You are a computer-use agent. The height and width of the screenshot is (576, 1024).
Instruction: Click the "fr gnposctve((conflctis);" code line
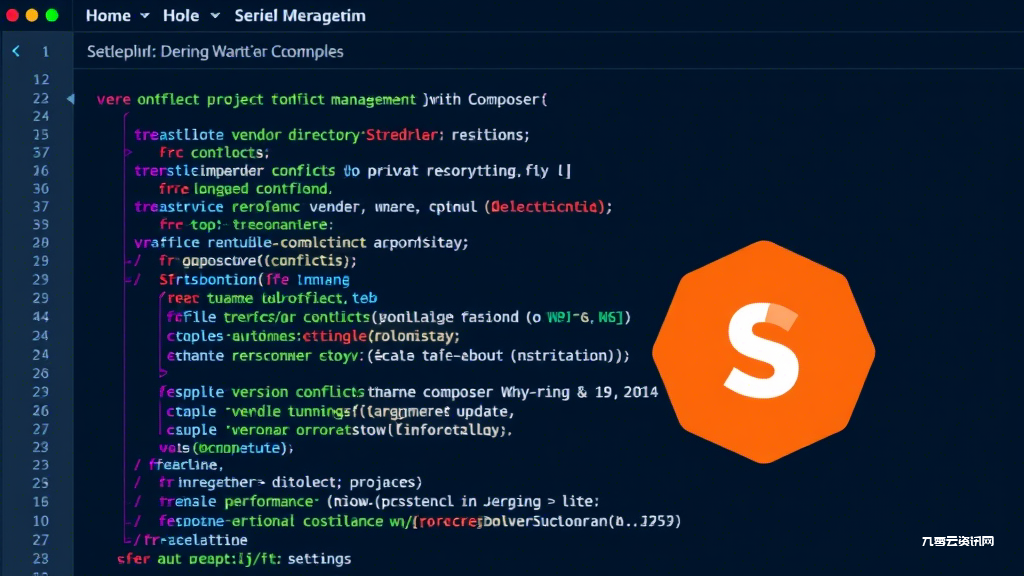(258, 261)
